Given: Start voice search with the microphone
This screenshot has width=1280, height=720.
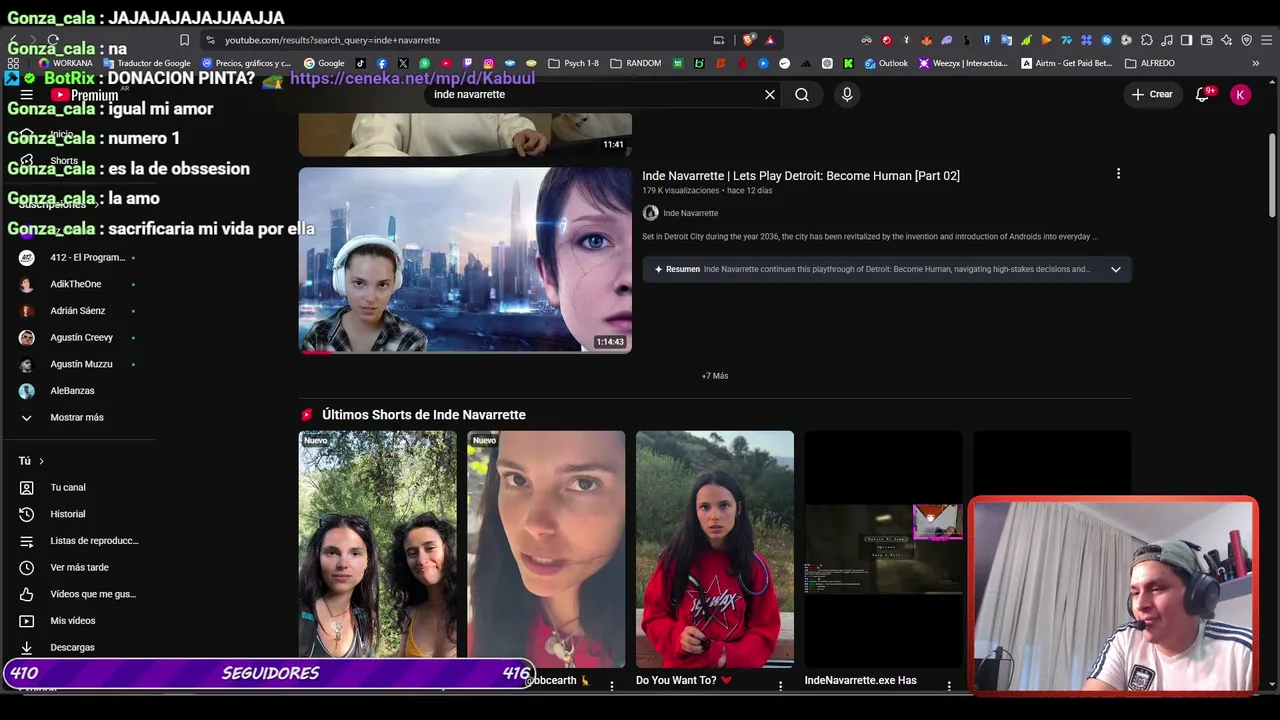Looking at the screenshot, I should coord(847,95).
